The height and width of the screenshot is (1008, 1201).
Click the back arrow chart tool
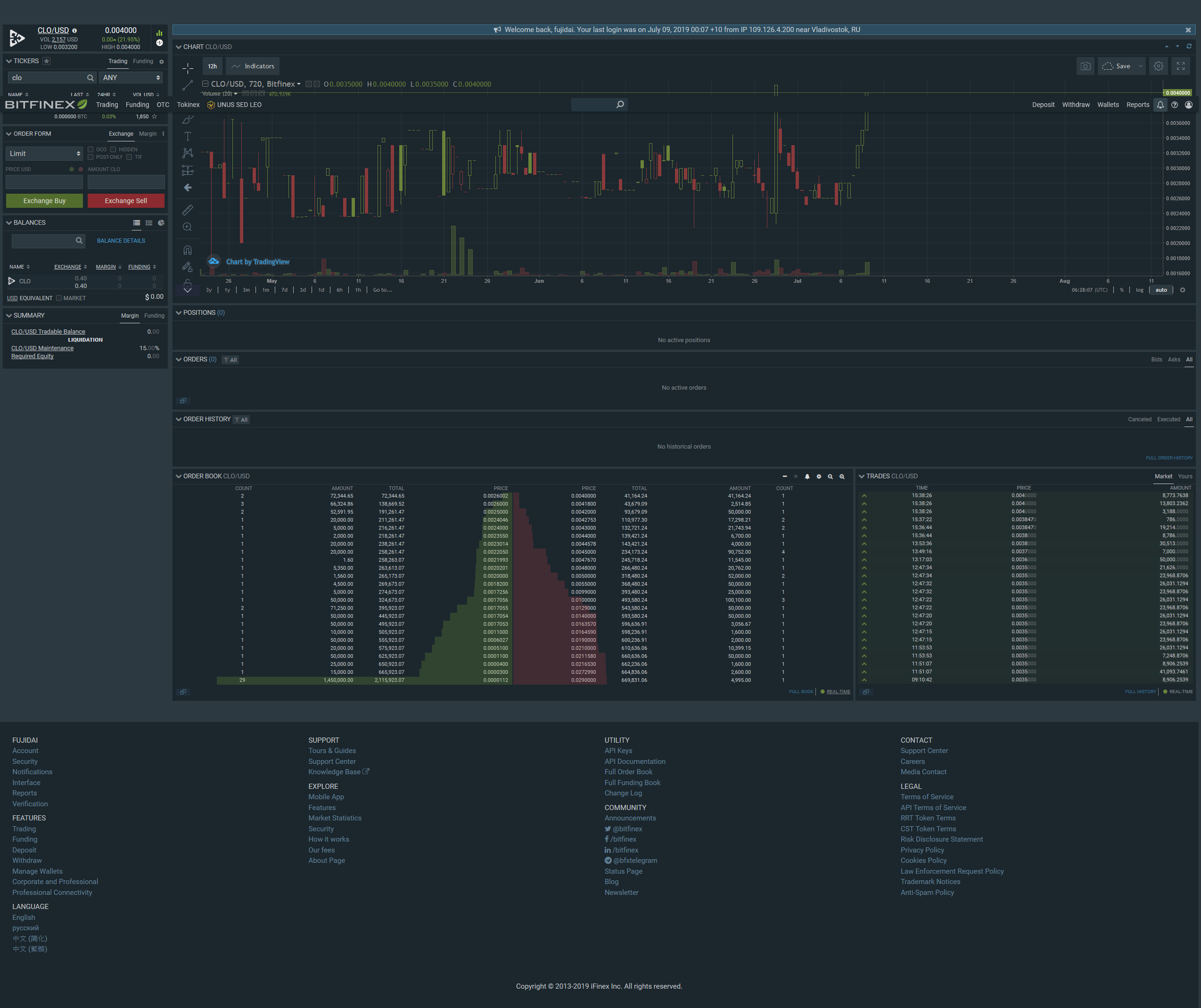188,187
